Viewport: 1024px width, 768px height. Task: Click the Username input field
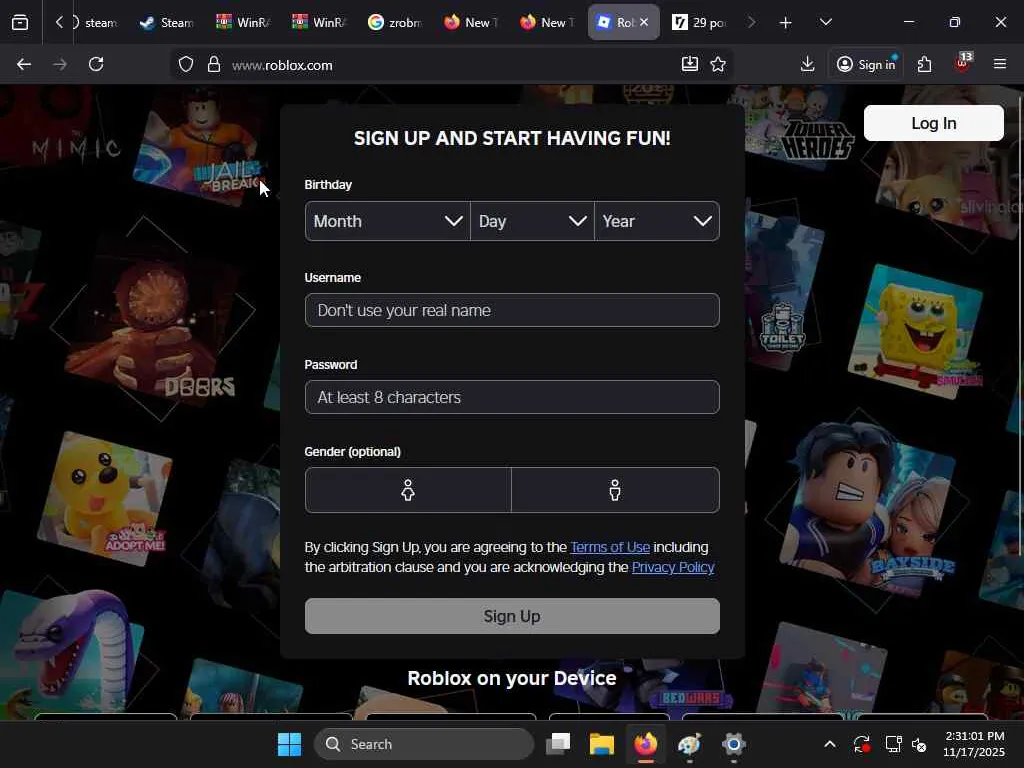pos(512,310)
